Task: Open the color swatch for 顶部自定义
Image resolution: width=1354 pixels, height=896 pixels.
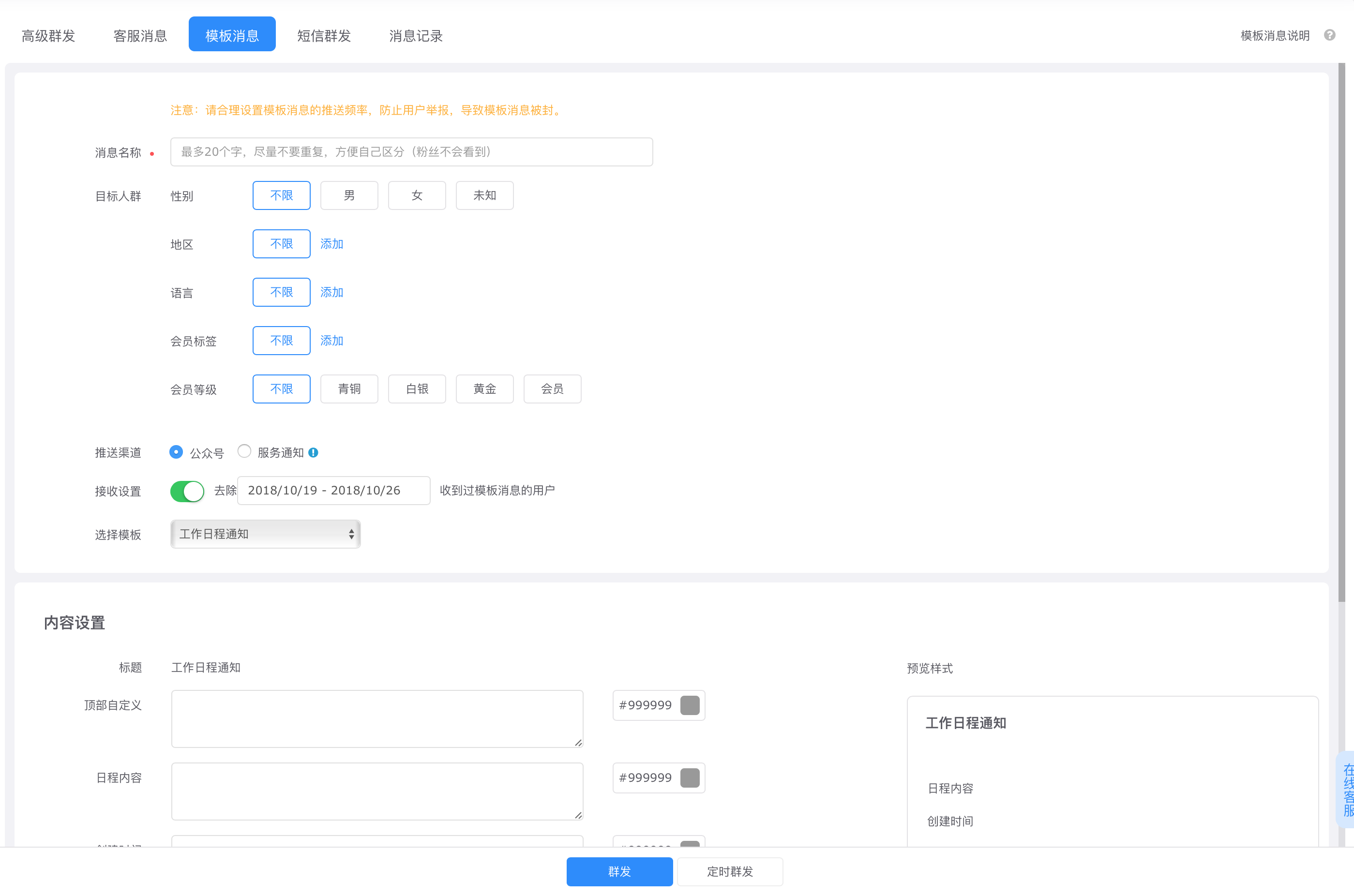Action: [x=690, y=705]
